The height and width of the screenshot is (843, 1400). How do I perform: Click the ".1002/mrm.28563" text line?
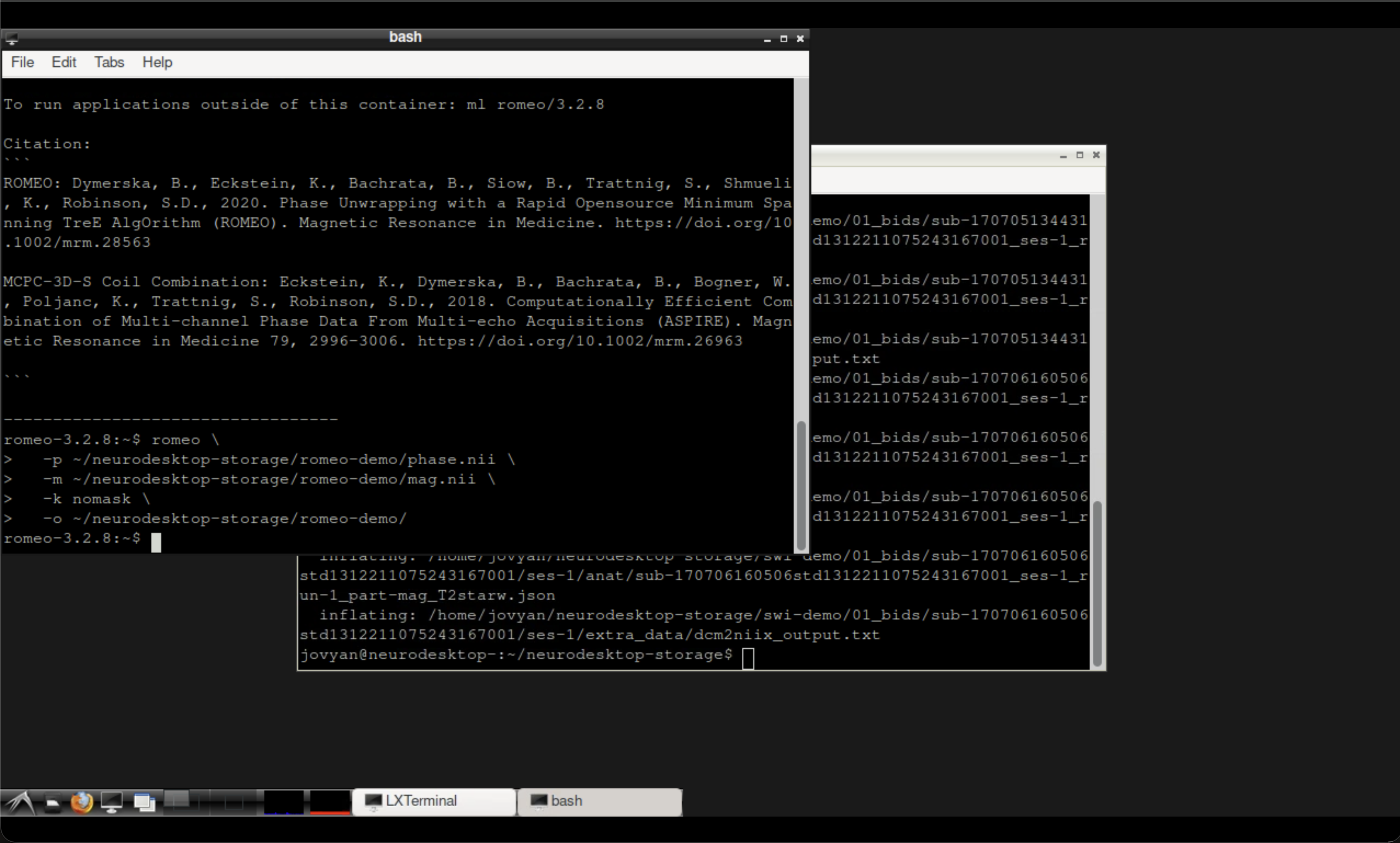click(77, 242)
